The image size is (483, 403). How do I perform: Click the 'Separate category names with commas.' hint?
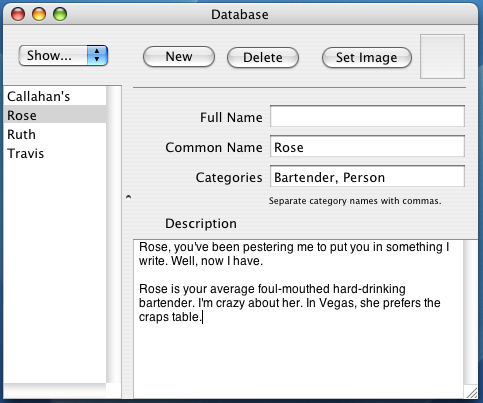point(355,201)
